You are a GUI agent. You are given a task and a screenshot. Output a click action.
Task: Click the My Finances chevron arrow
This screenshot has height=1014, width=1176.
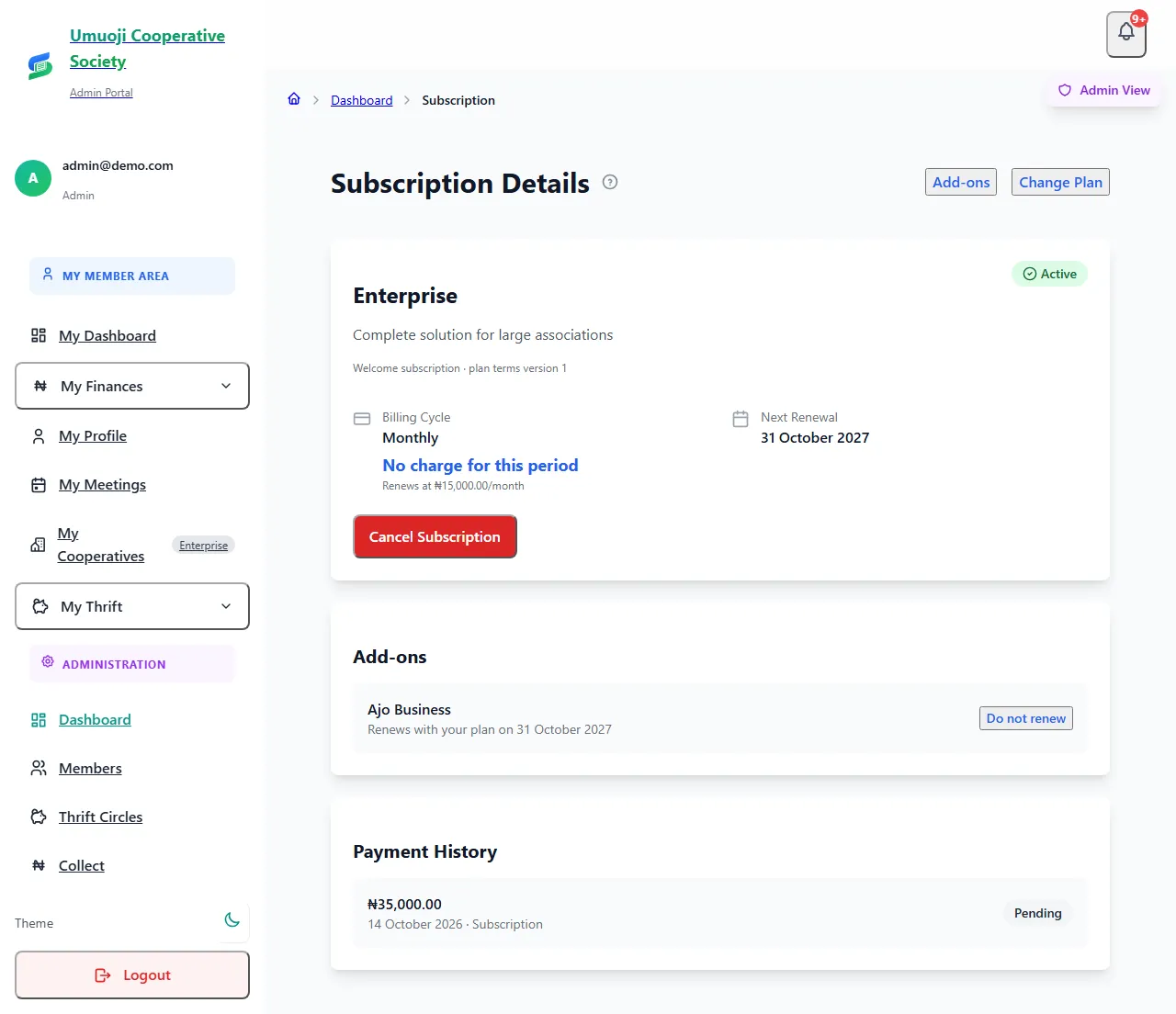226,386
